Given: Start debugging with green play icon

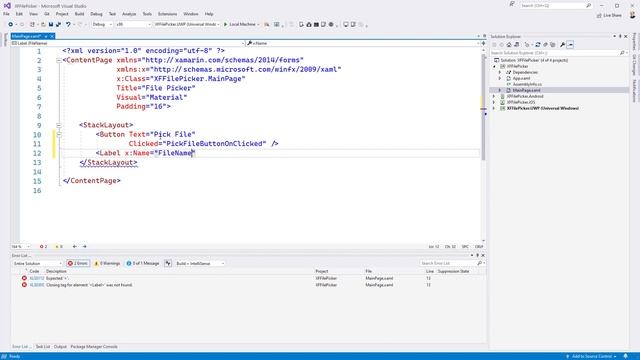Looking at the screenshot, I should pos(225,24).
